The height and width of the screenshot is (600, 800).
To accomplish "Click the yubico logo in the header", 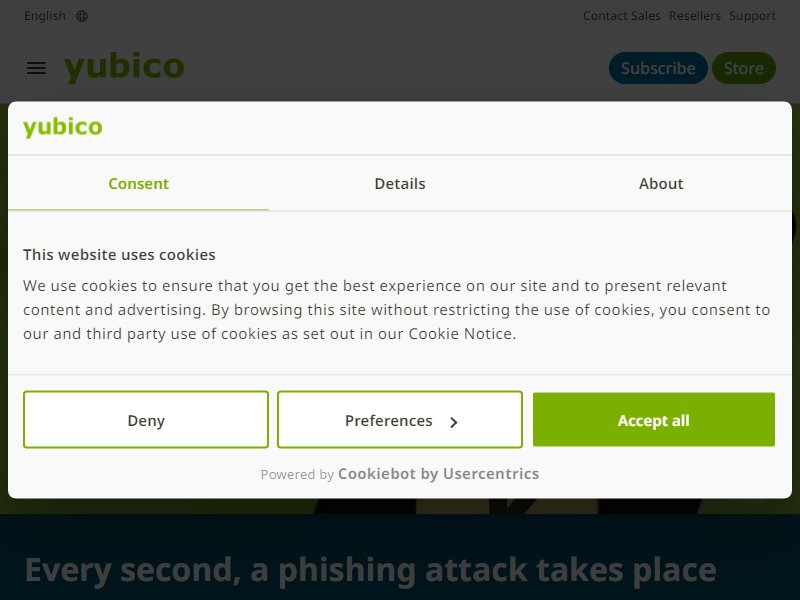I will coord(124,67).
